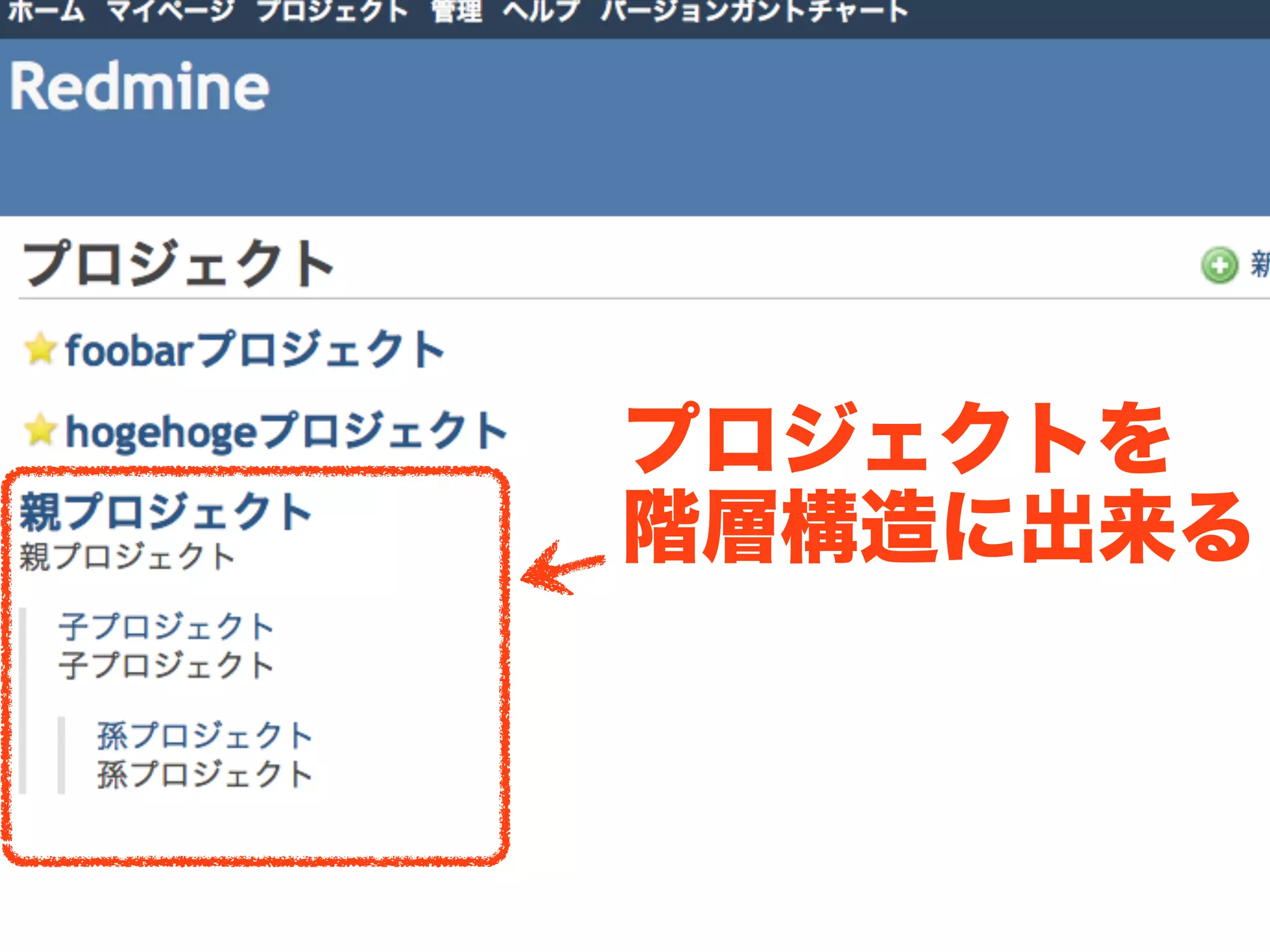Screen dimensions: 1270x952
Task: Open the foobarプロジェクト link
Action: 255,349
